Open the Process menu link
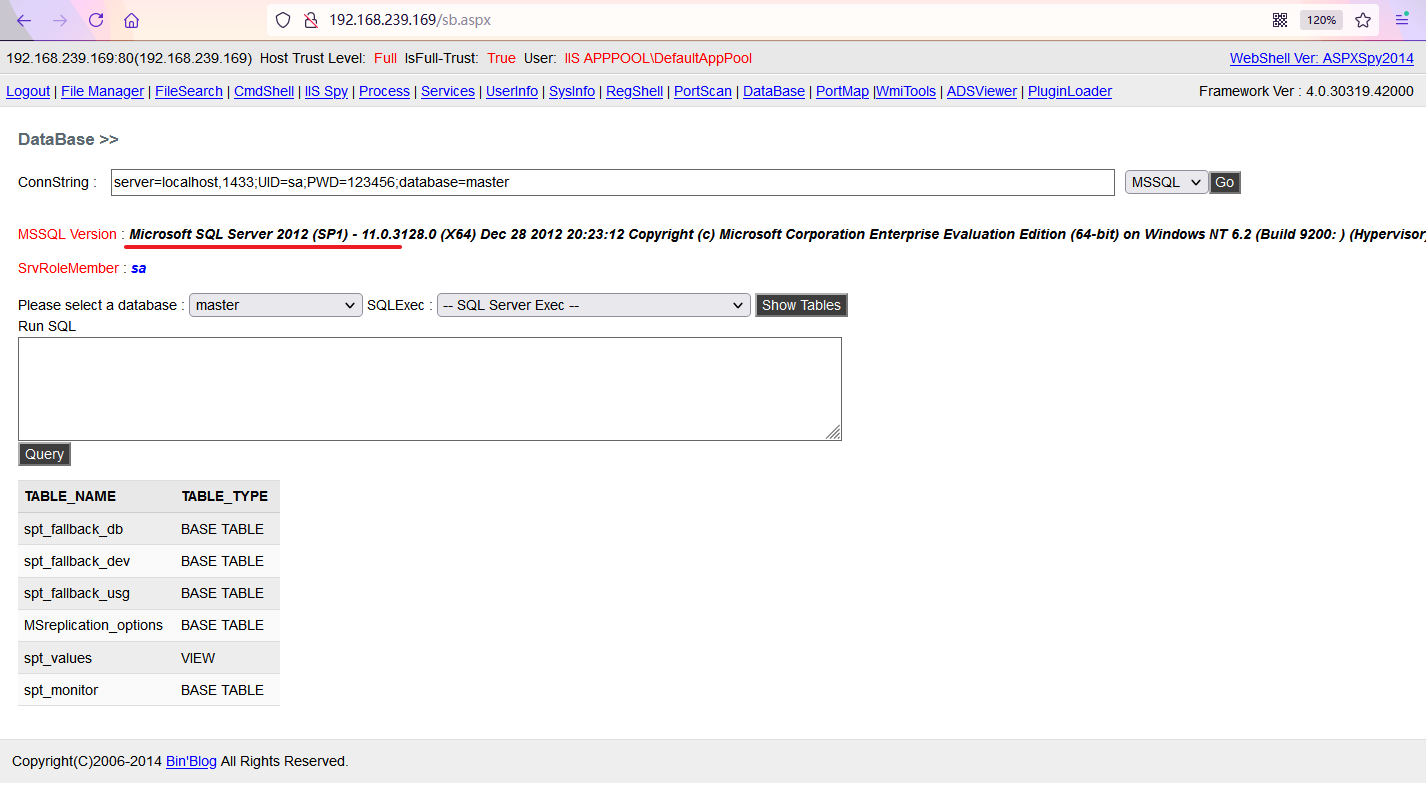 [x=384, y=91]
